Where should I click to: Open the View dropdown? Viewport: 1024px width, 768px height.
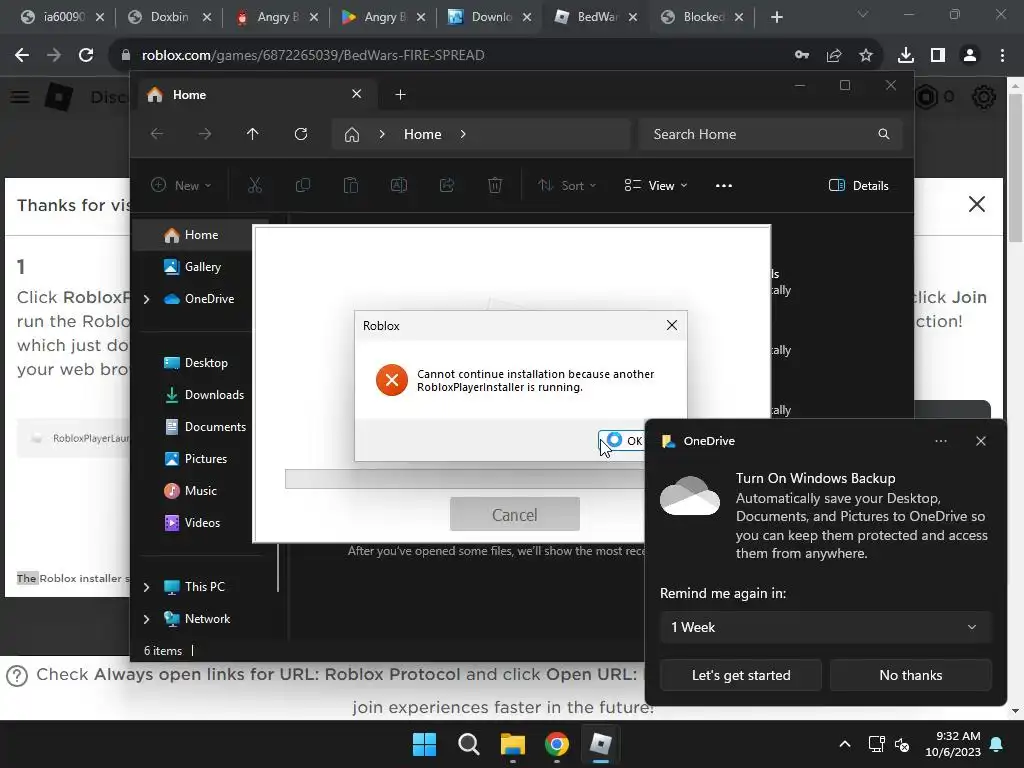click(656, 185)
